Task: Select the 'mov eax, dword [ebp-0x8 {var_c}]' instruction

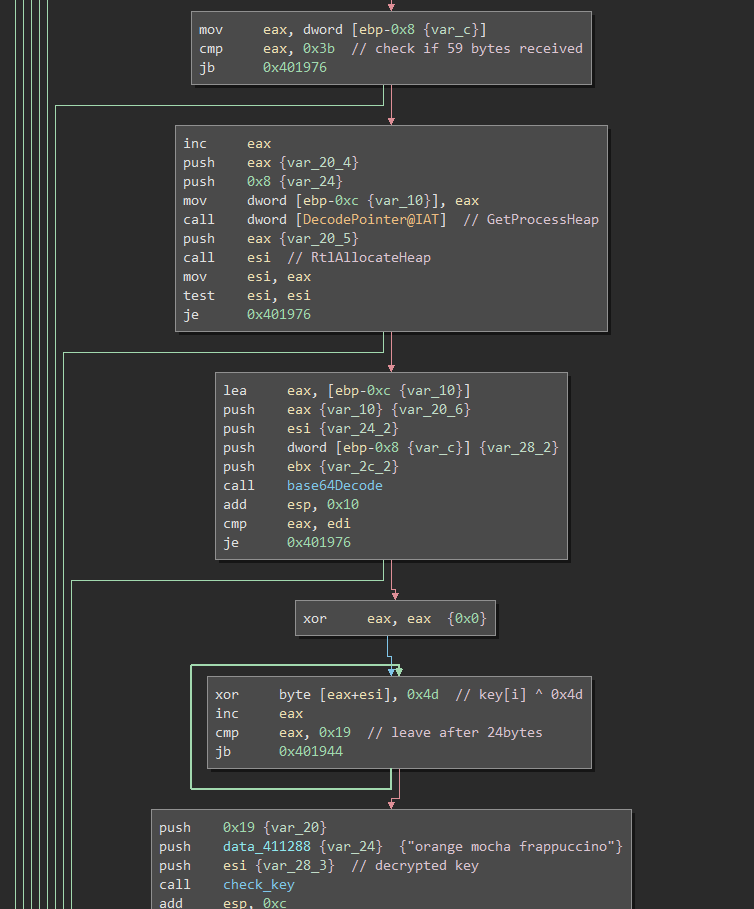Action: (x=343, y=30)
